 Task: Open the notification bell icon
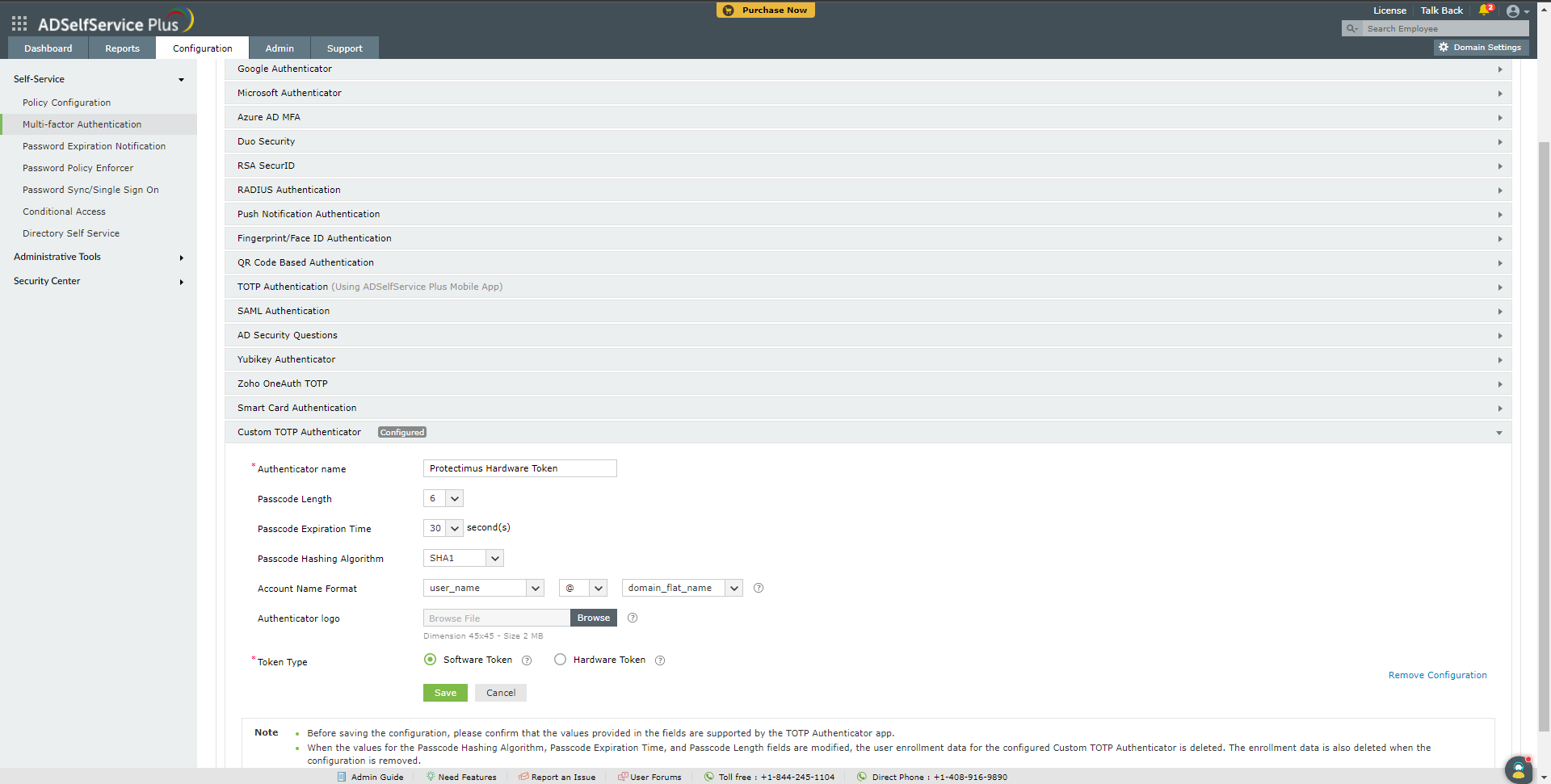pyautogui.click(x=1485, y=10)
